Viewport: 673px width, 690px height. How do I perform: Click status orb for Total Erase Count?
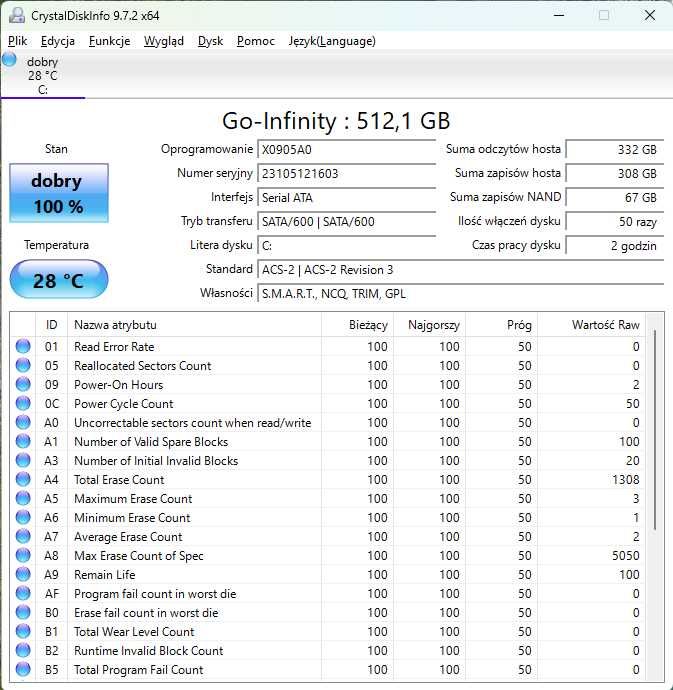point(23,479)
